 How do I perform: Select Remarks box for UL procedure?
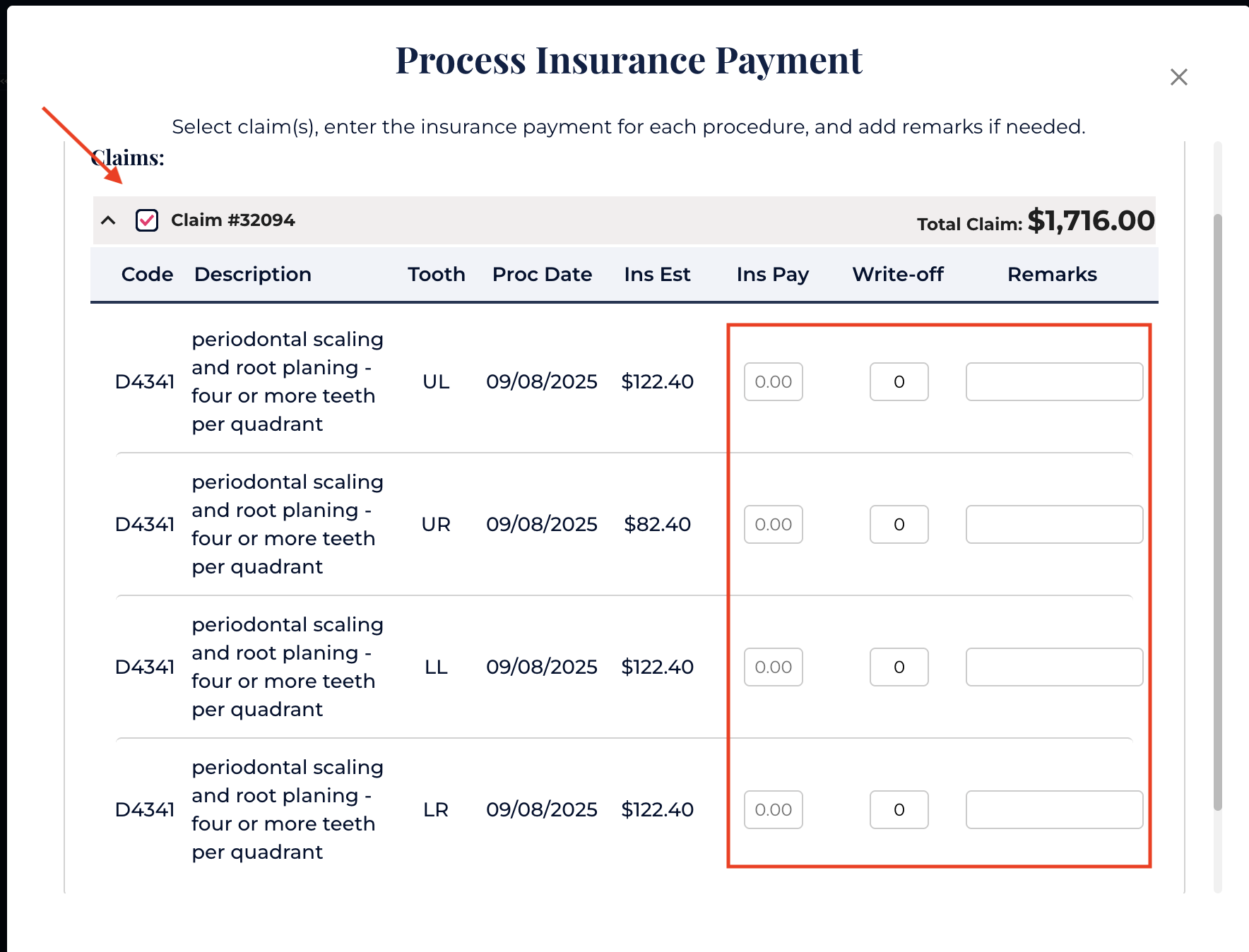click(x=1054, y=382)
